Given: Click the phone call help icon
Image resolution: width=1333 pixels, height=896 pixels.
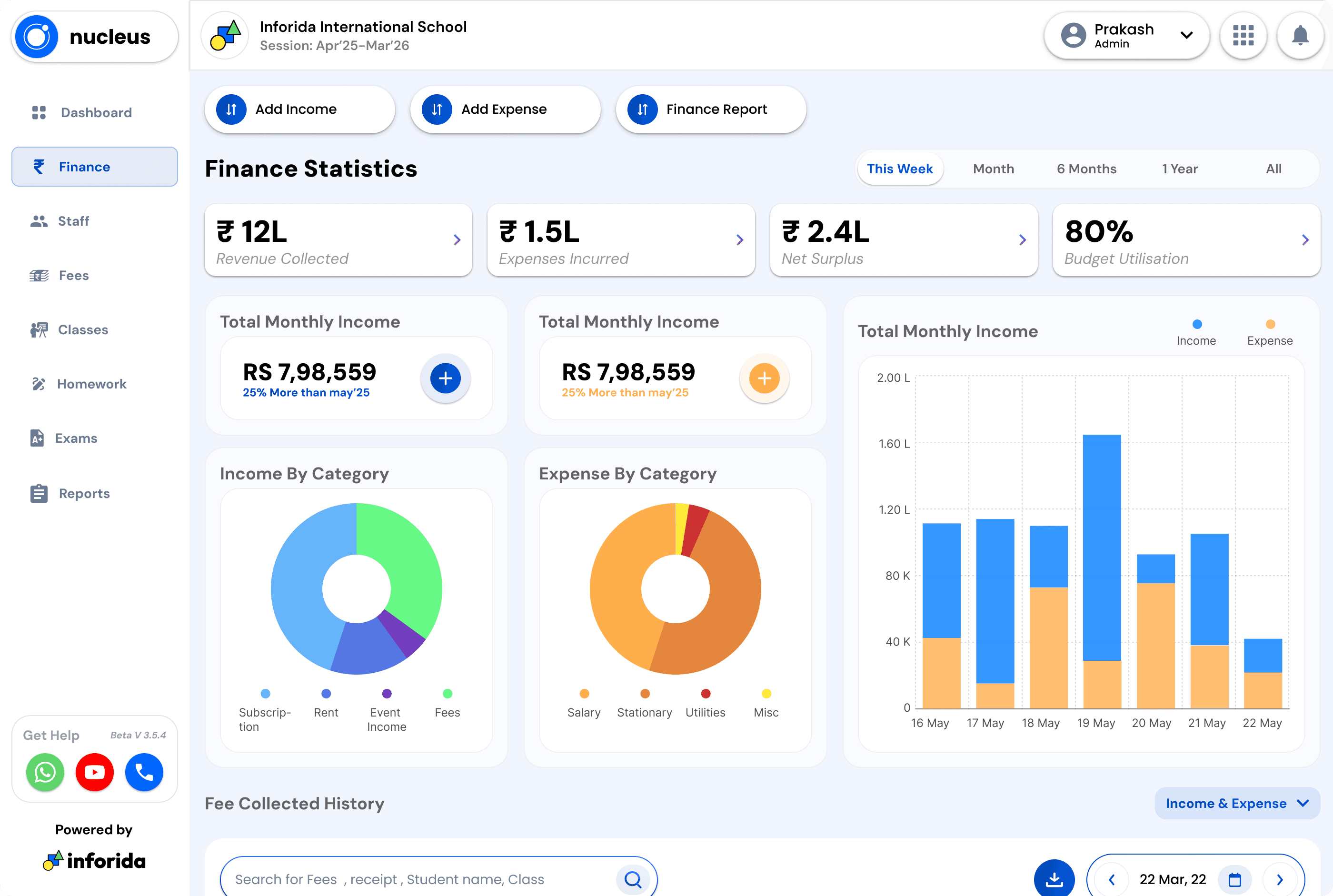Looking at the screenshot, I should click(x=144, y=773).
